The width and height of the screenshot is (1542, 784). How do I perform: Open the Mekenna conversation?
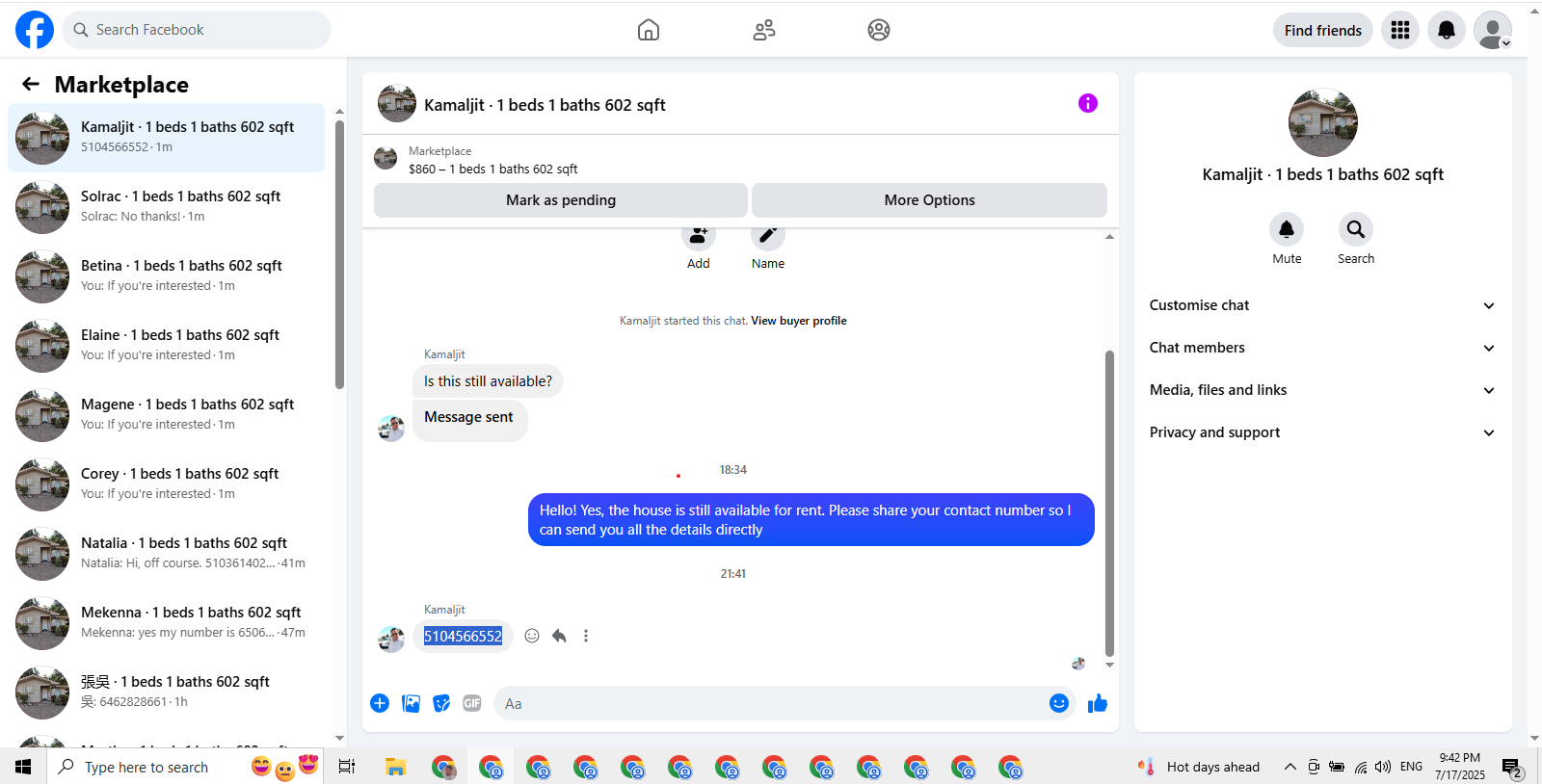click(x=167, y=623)
